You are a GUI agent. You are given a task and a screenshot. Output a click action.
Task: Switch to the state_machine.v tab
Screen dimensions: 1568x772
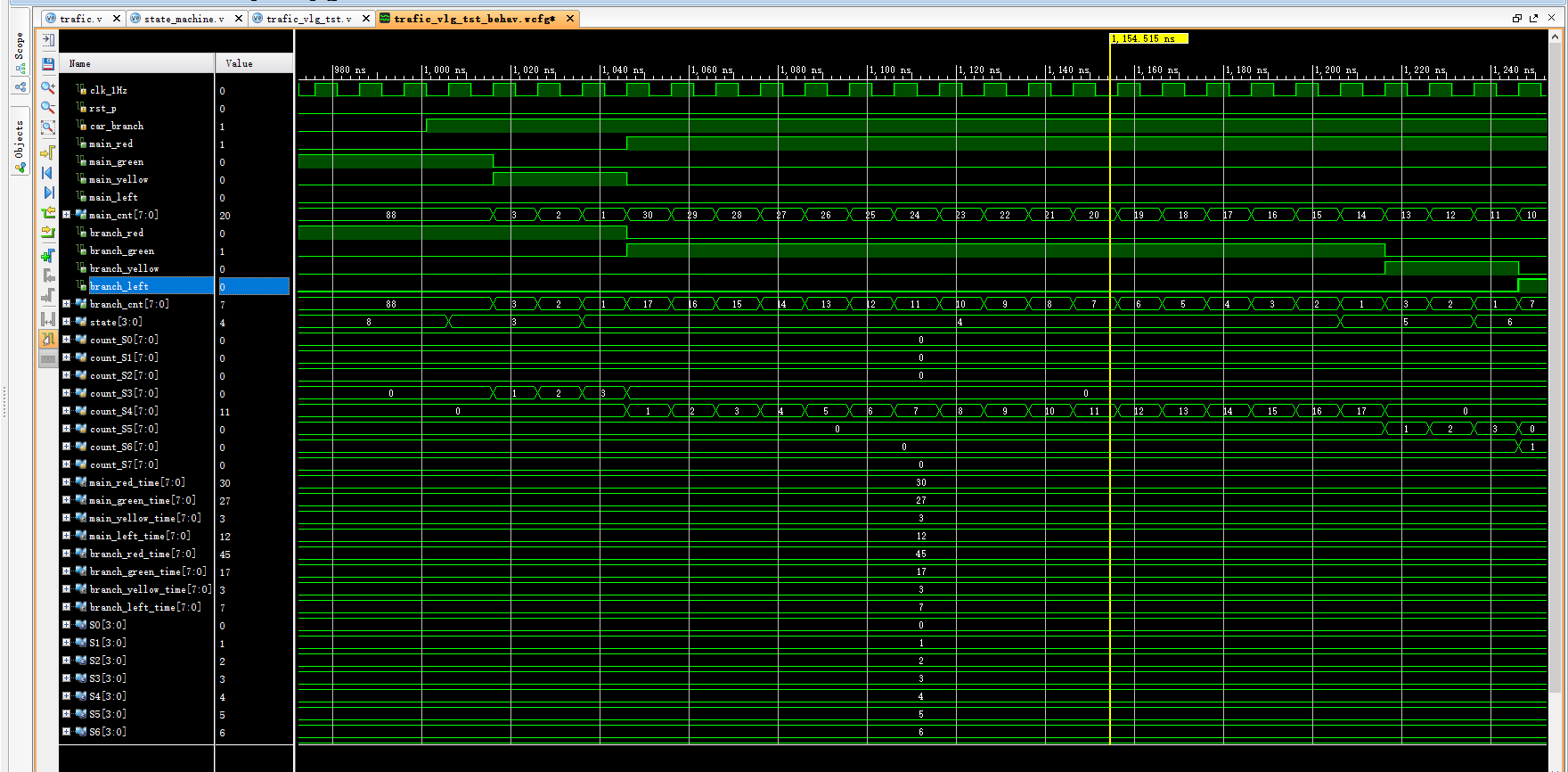(184, 19)
